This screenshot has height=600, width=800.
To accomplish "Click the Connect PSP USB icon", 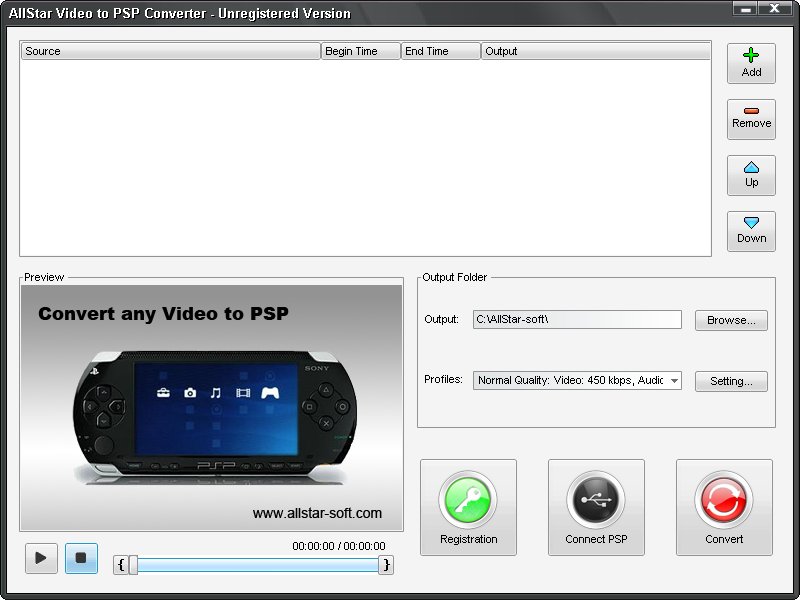I will [x=596, y=507].
